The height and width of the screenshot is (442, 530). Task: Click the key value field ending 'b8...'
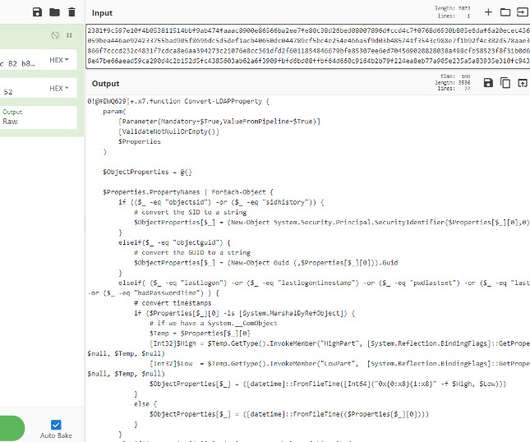click(19, 63)
